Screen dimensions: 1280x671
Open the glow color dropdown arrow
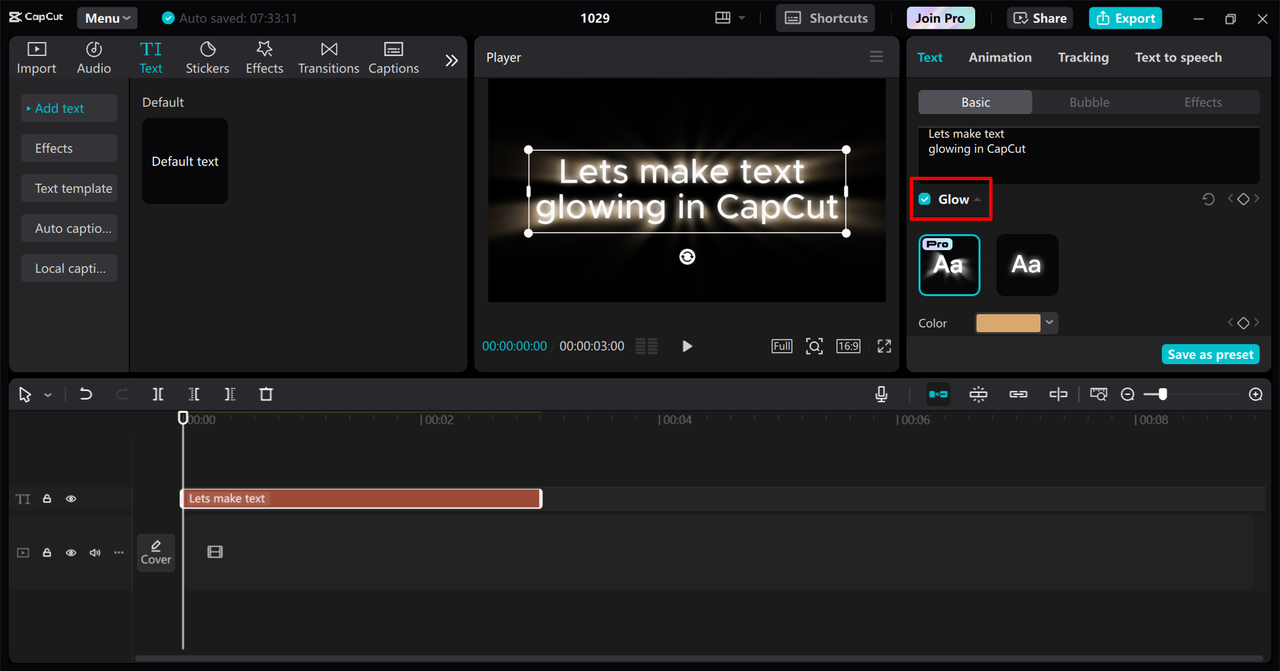click(x=1049, y=323)
